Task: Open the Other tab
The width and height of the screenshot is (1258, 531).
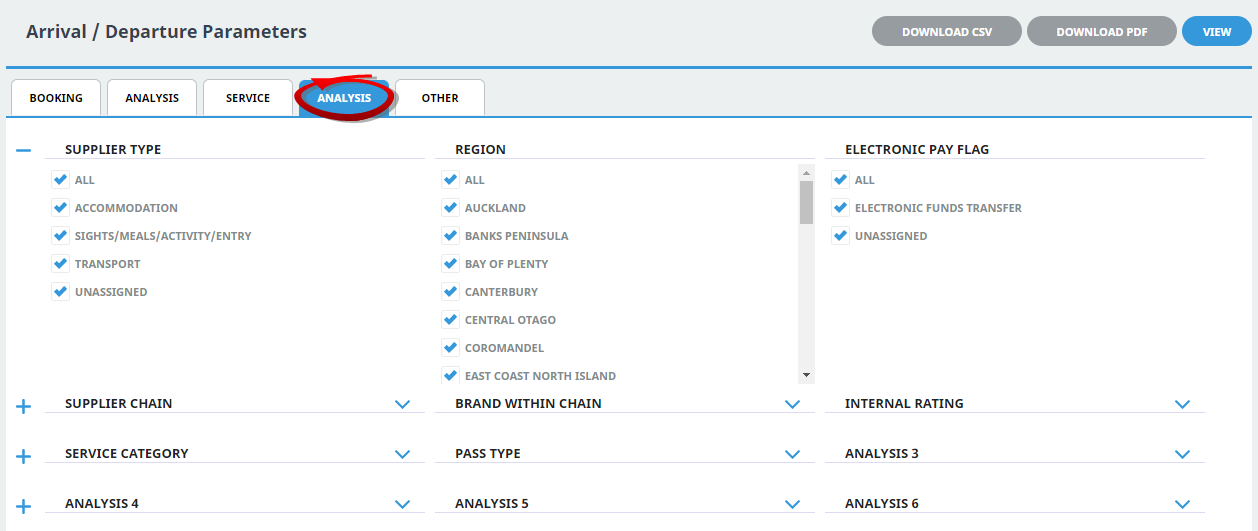Action: pos(440,98)
